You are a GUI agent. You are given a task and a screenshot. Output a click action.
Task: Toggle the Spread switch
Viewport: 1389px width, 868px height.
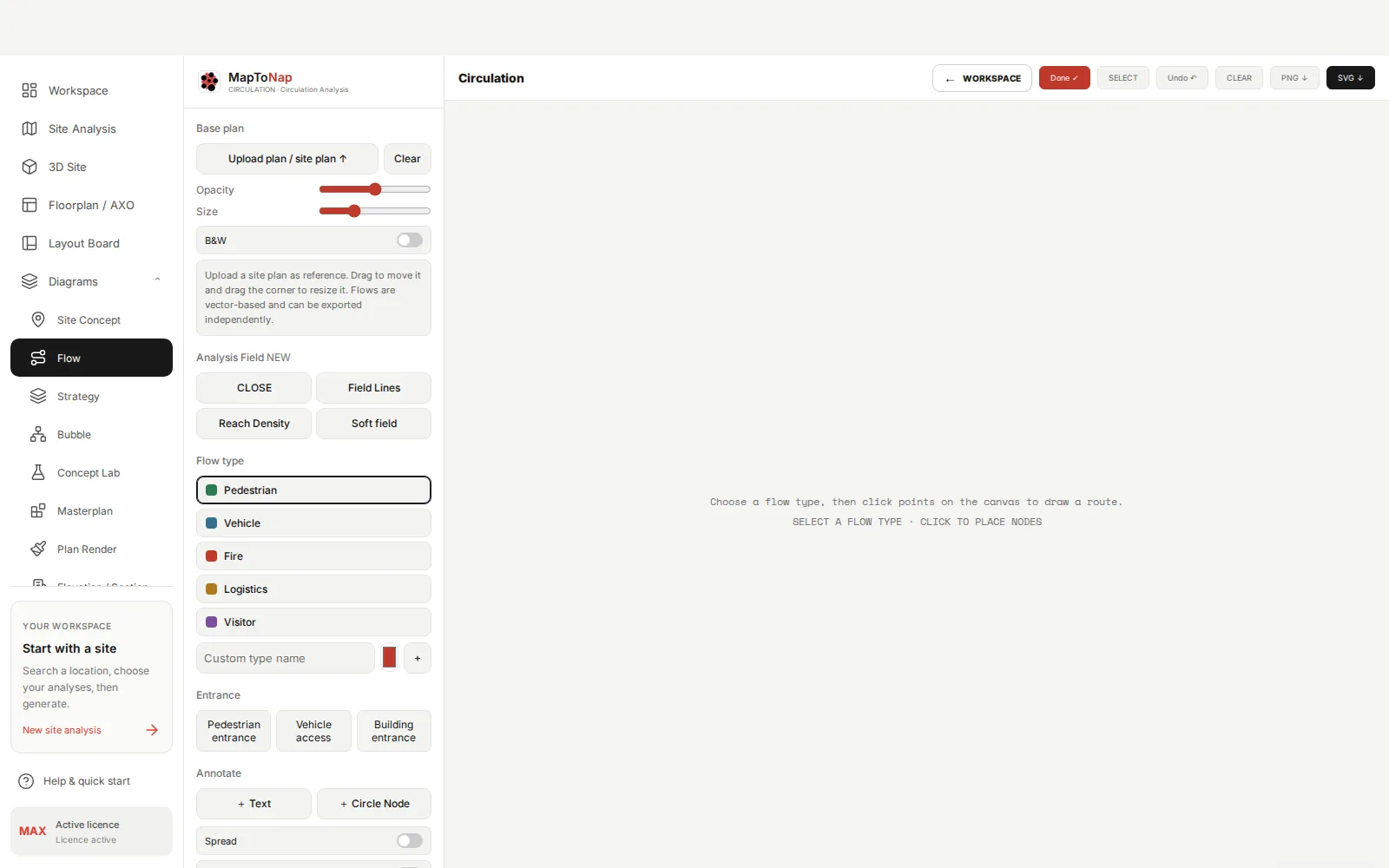(x=410, y=840)
